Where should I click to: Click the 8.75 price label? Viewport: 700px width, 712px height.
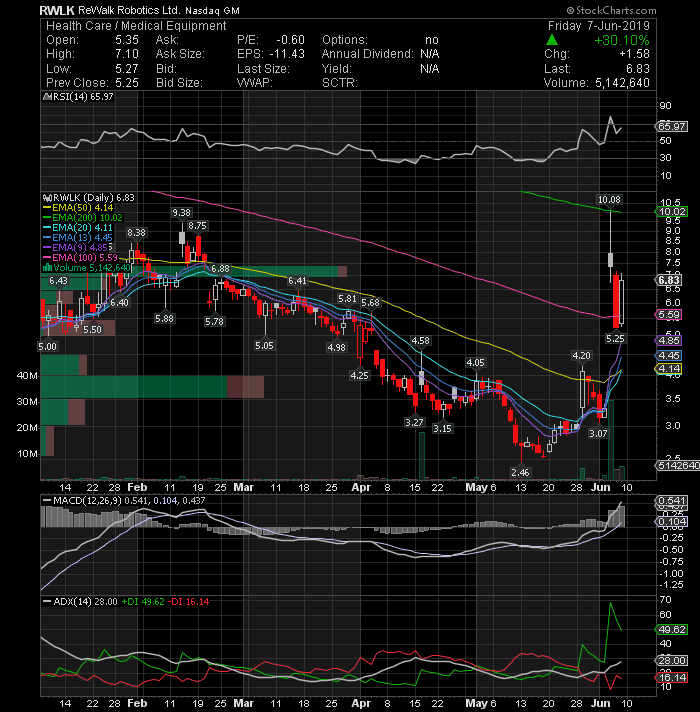coord(197,226)
